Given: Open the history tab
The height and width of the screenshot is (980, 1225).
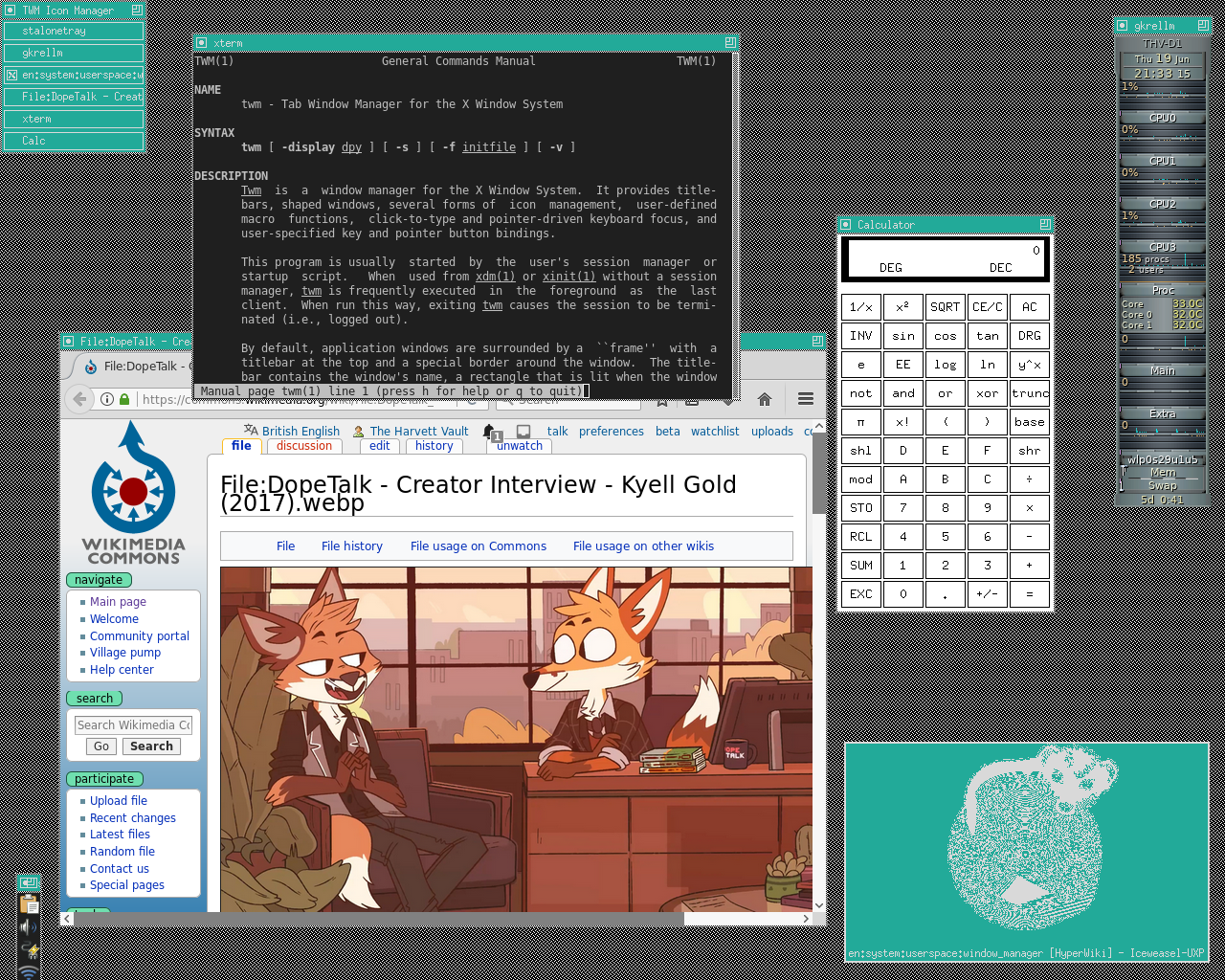Looking at the screenshot, I should [434, 446].
